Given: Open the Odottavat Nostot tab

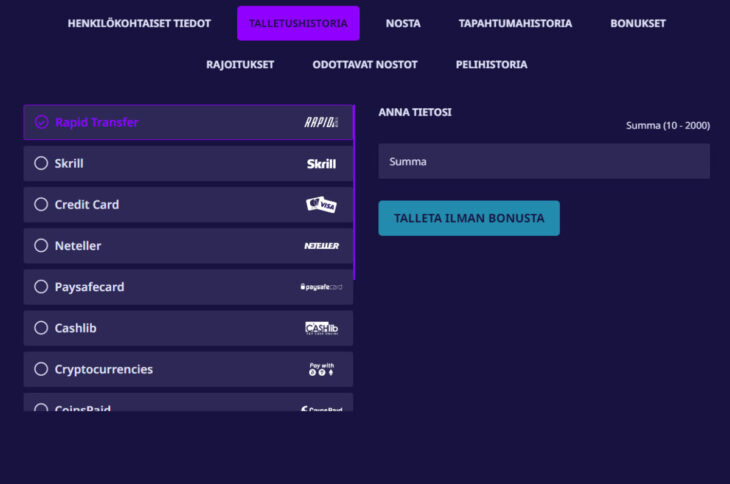Looking at the screenshot, I should (x=365, y=65).
